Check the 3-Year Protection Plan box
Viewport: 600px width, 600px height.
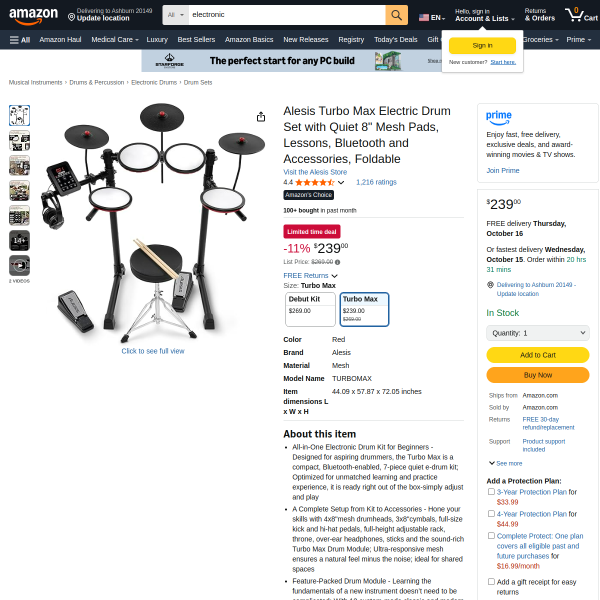pyautogui.click(x=491, y=492)
